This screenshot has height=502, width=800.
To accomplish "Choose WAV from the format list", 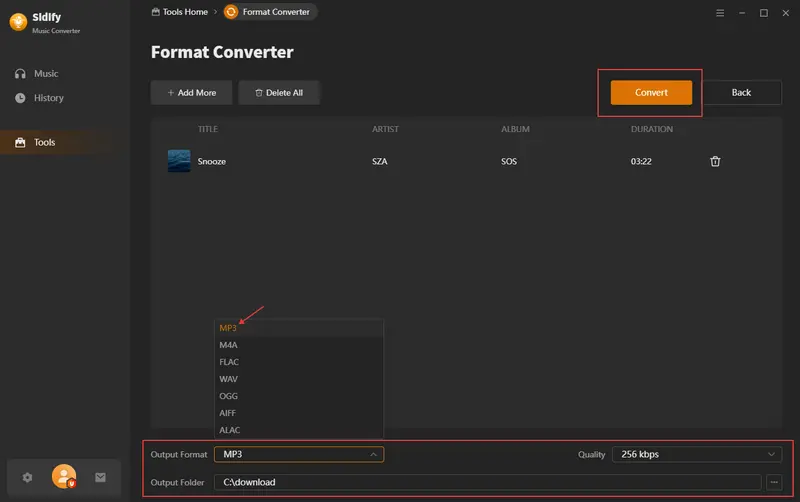I will click(298, 379).
